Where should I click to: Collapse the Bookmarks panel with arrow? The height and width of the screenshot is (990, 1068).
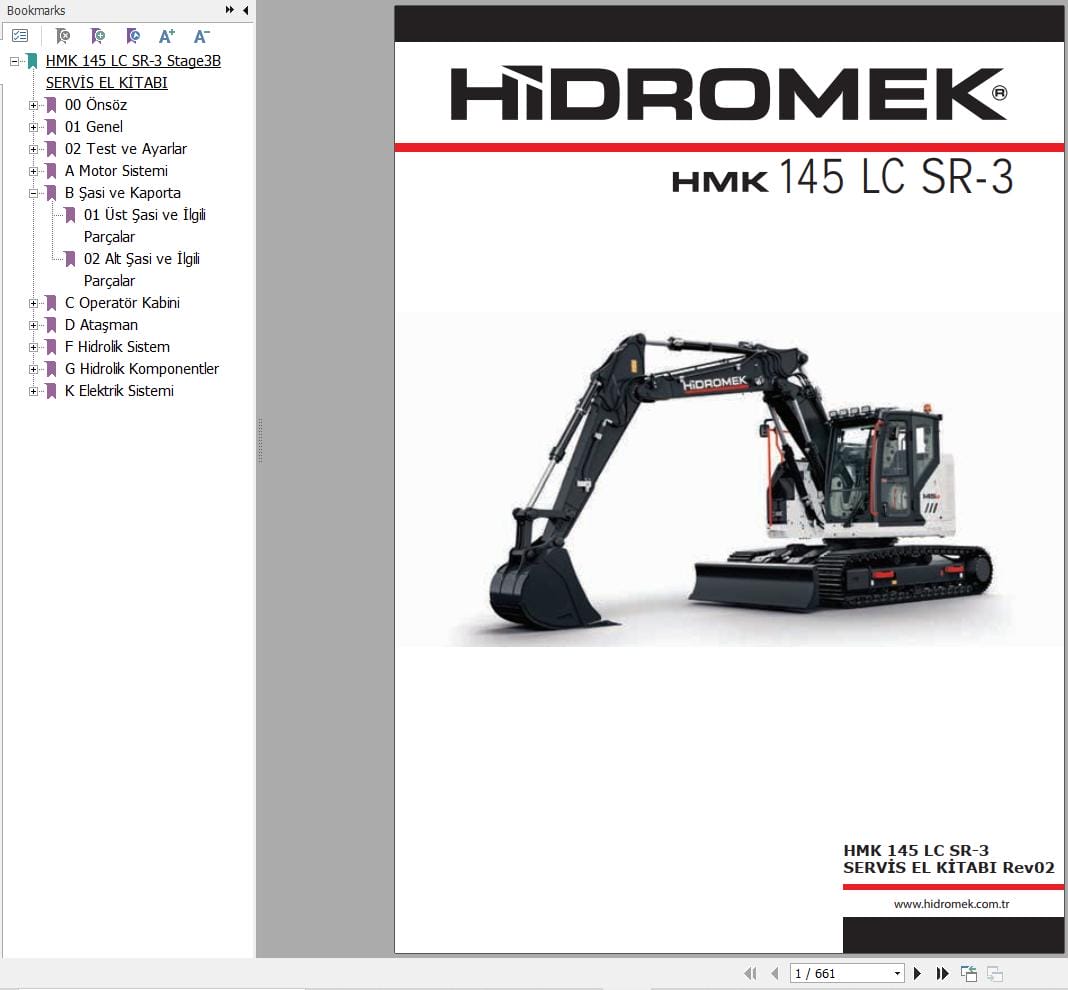click(245, 10)
